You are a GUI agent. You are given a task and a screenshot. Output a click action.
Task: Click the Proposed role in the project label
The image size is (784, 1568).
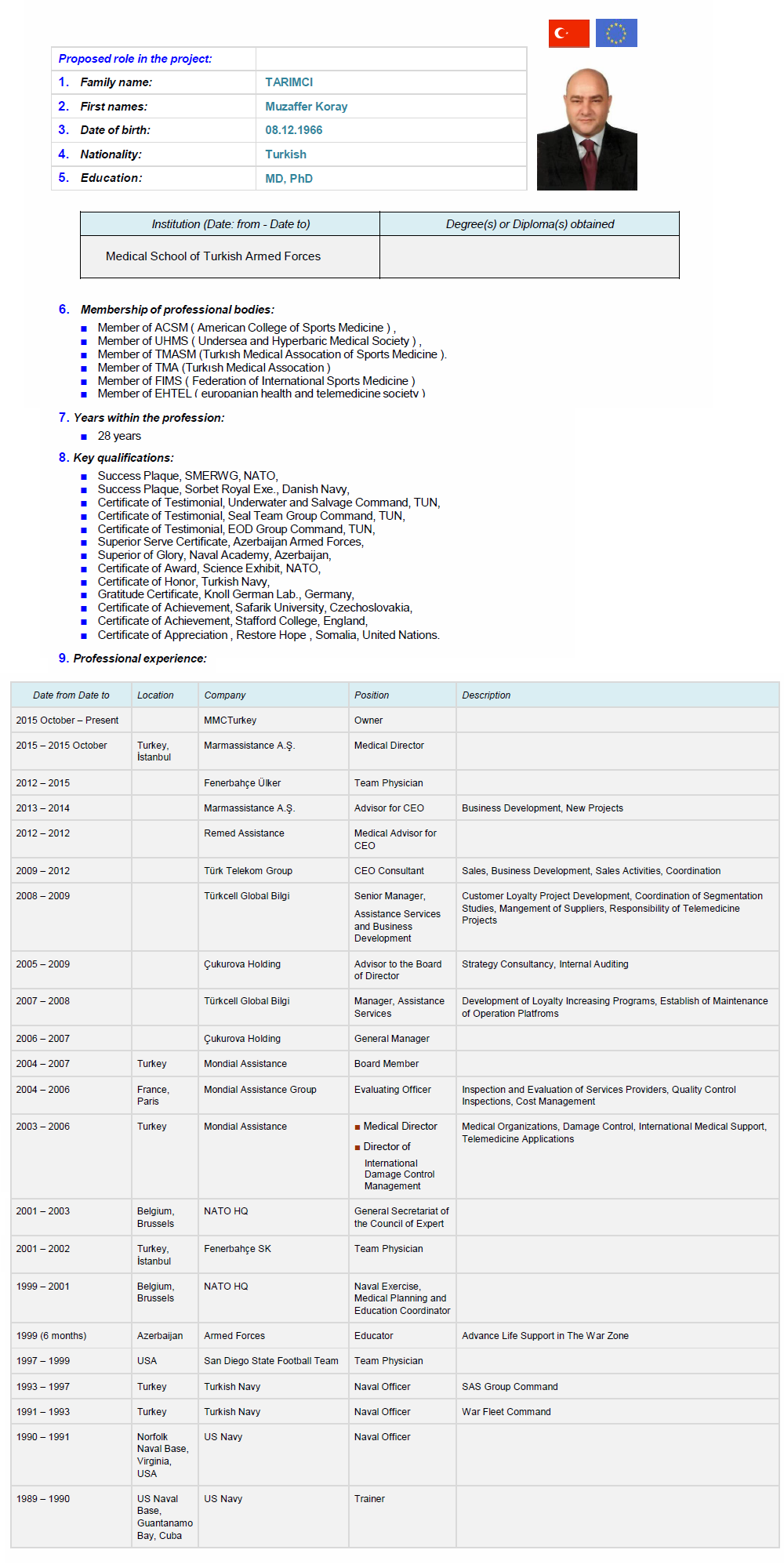[x=135, y=59]
